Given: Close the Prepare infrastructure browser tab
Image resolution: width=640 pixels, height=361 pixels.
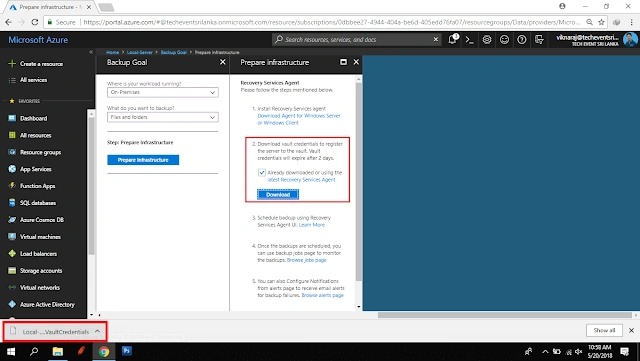Looking at the screenshot, I should click(89, 7).
